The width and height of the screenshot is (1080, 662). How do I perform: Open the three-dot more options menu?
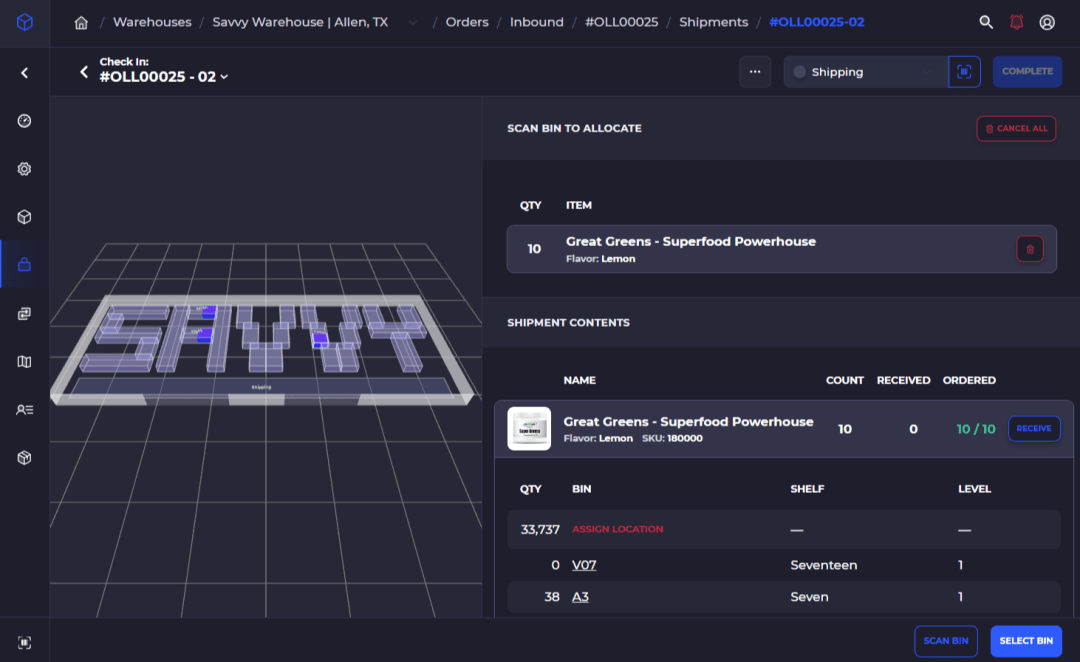pos(755,72)
